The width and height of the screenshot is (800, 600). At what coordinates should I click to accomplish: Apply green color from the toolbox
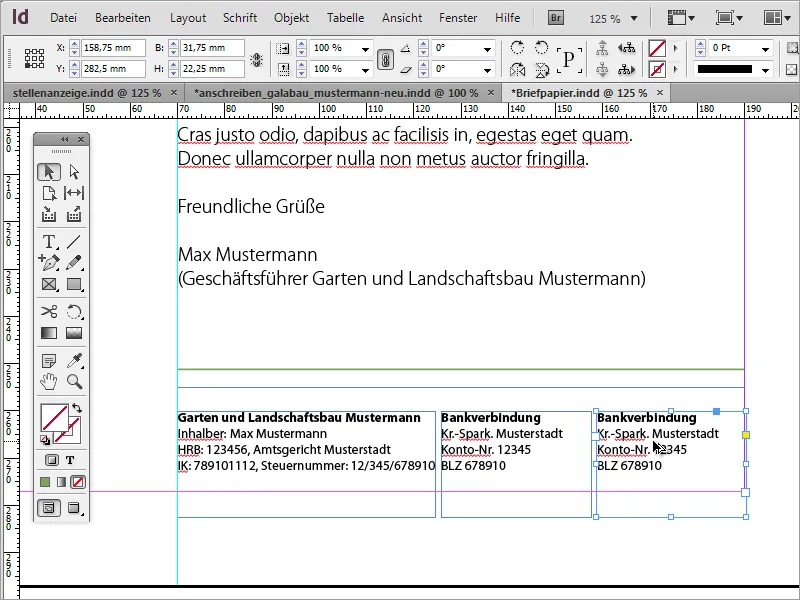click(x=45, y=482)
